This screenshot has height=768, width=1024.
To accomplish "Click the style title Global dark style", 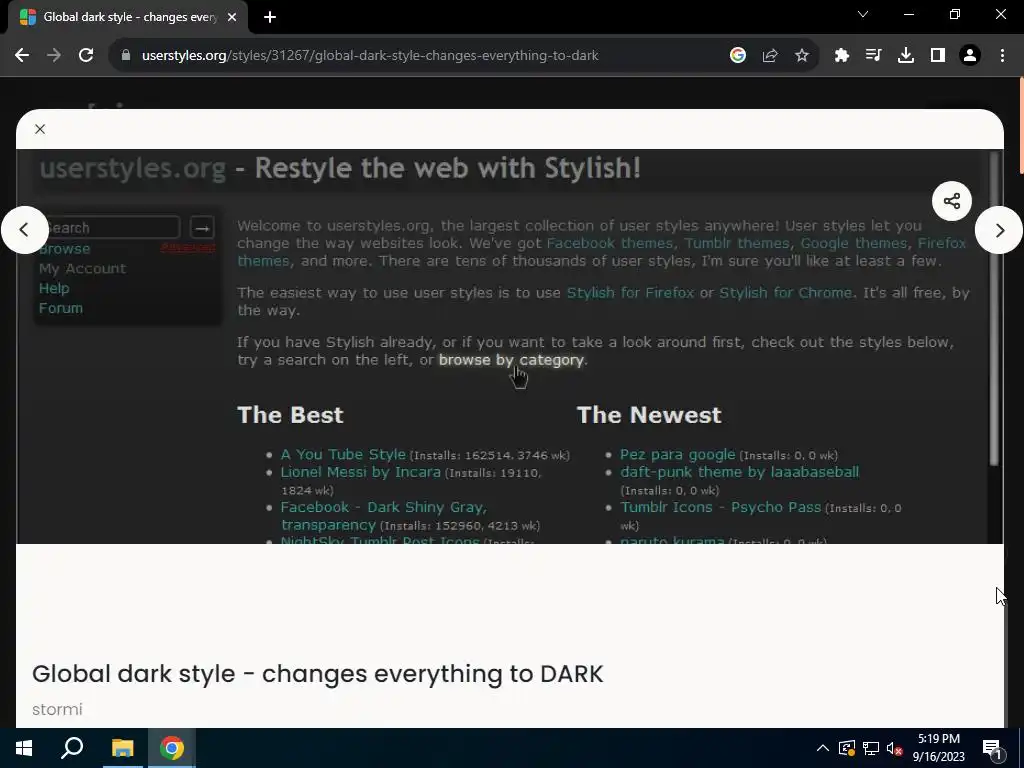I will [x=317, y=674].
